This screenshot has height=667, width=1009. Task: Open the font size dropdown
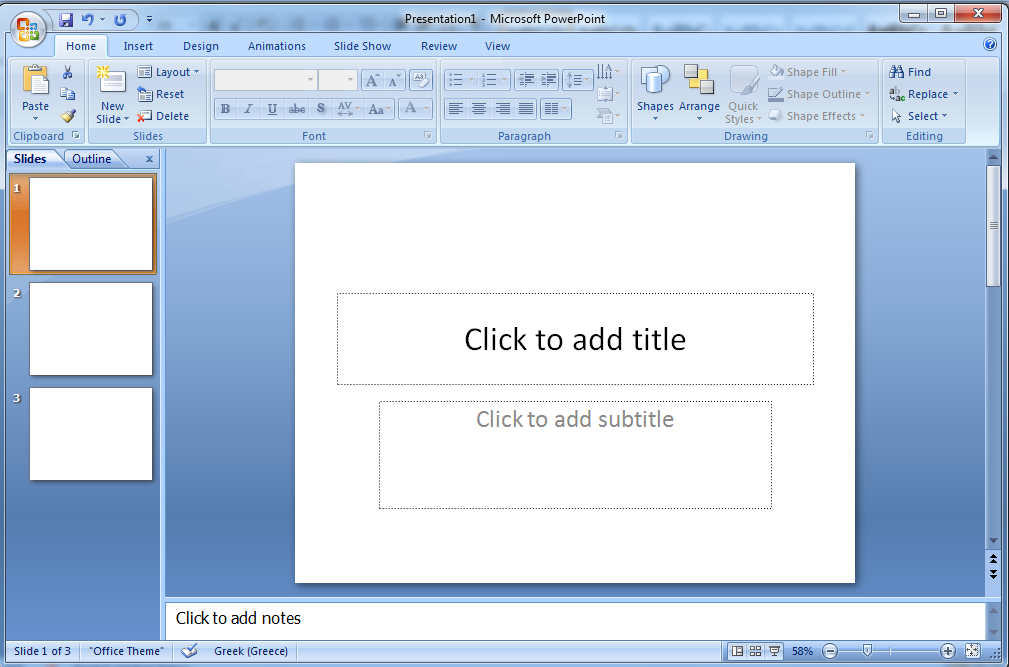[x=350, y=80]
